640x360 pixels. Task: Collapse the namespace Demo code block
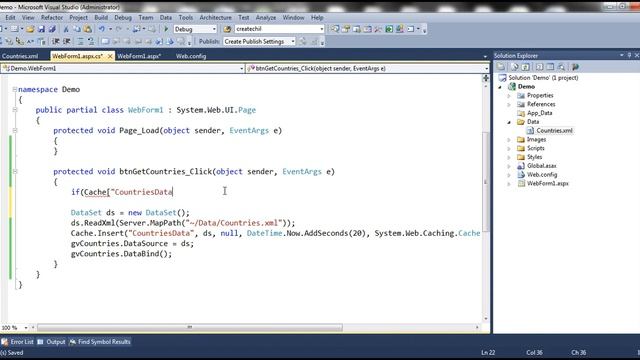15,89
